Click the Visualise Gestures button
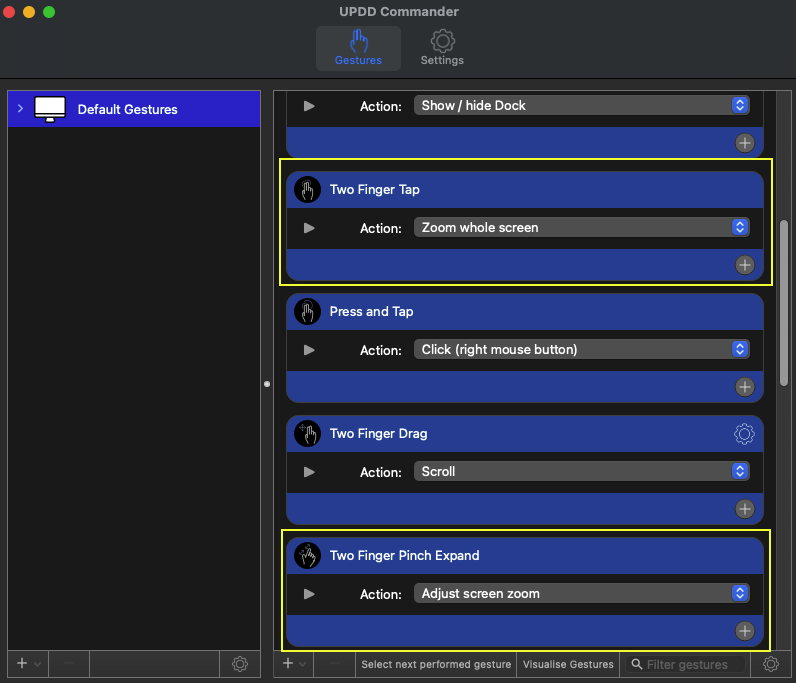This screenshot has height=683, width=796. [x=569, y=664]
